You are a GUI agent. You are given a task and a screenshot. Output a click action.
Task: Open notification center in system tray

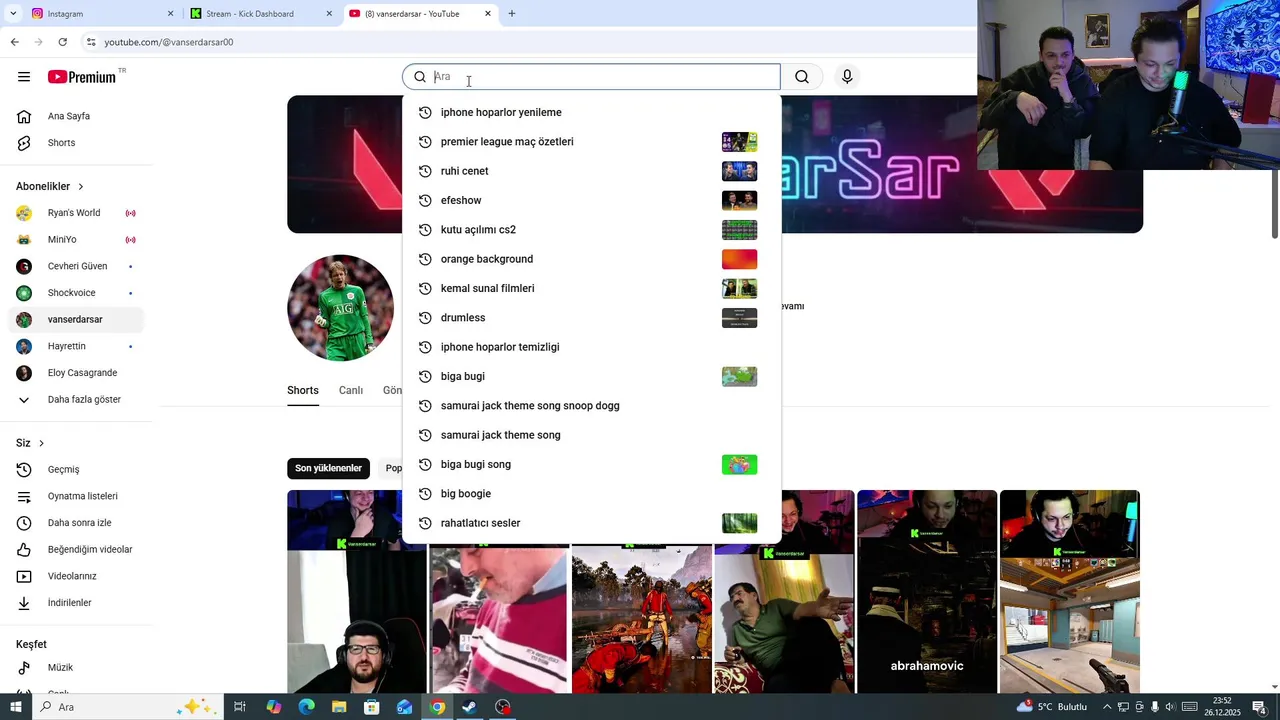pyautogui.click(x=1259, y=707)
